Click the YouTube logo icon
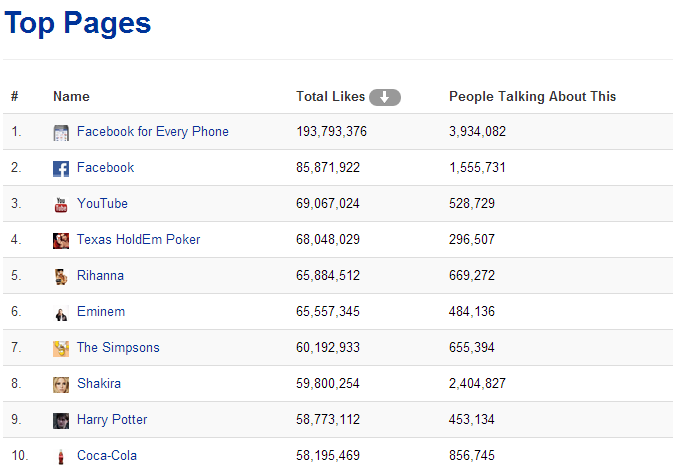 click(x=61, y=204)
